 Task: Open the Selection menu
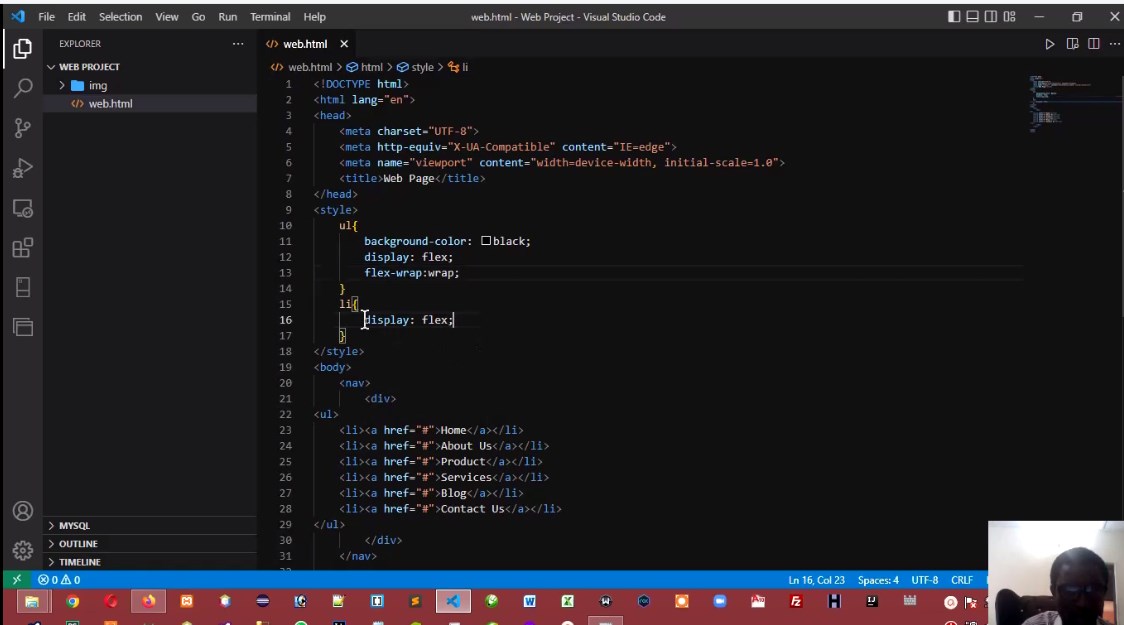pos(120,16)
